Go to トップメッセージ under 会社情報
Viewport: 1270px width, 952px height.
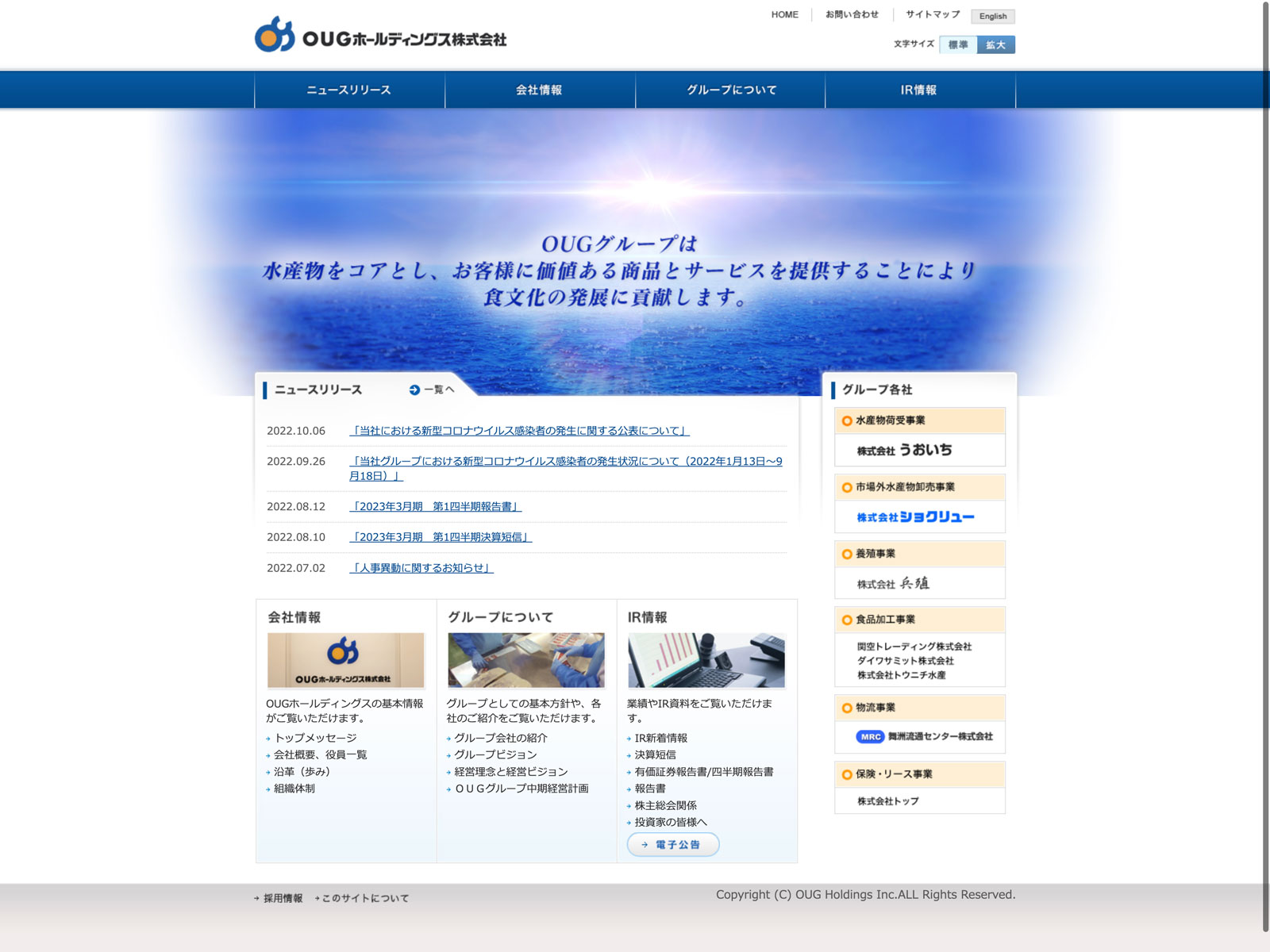click(x=315, y=738)
